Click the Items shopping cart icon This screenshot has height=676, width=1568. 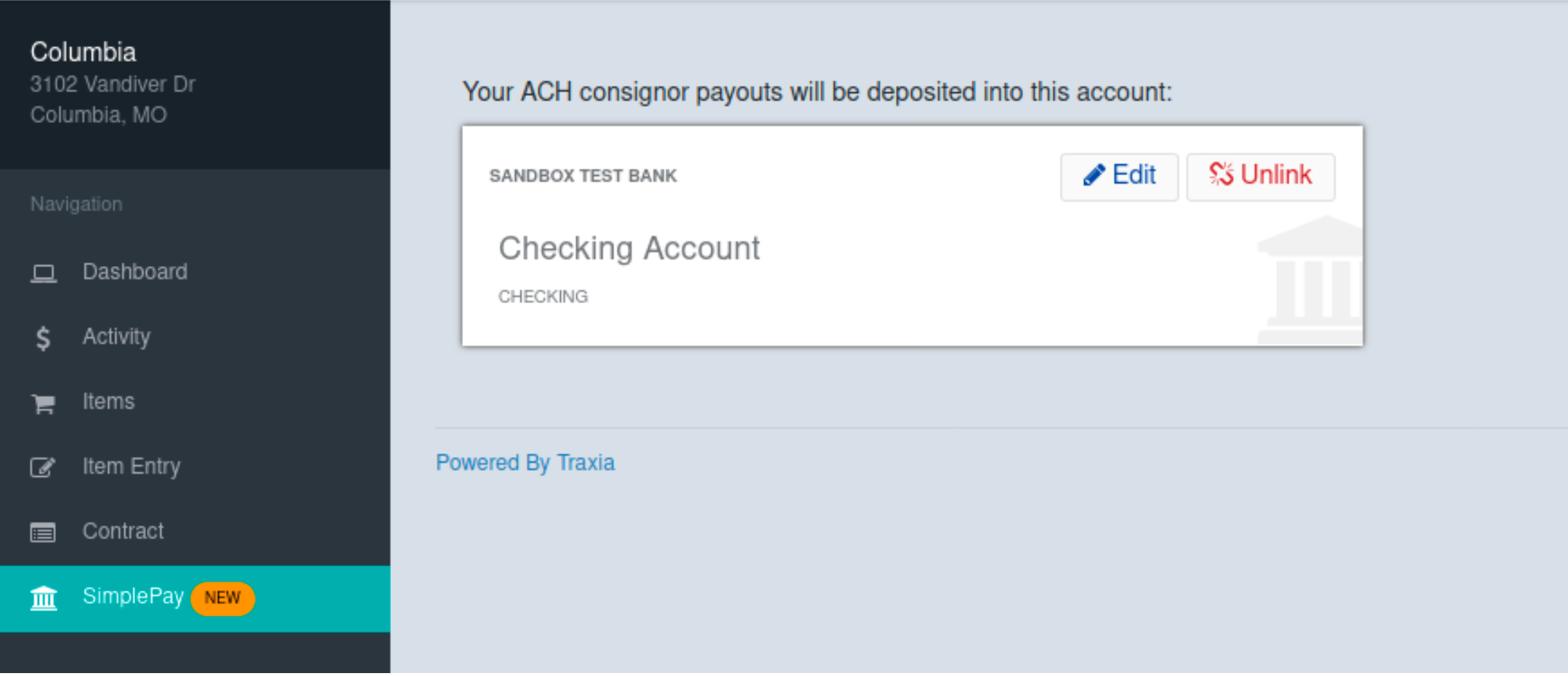coord(44,403)
